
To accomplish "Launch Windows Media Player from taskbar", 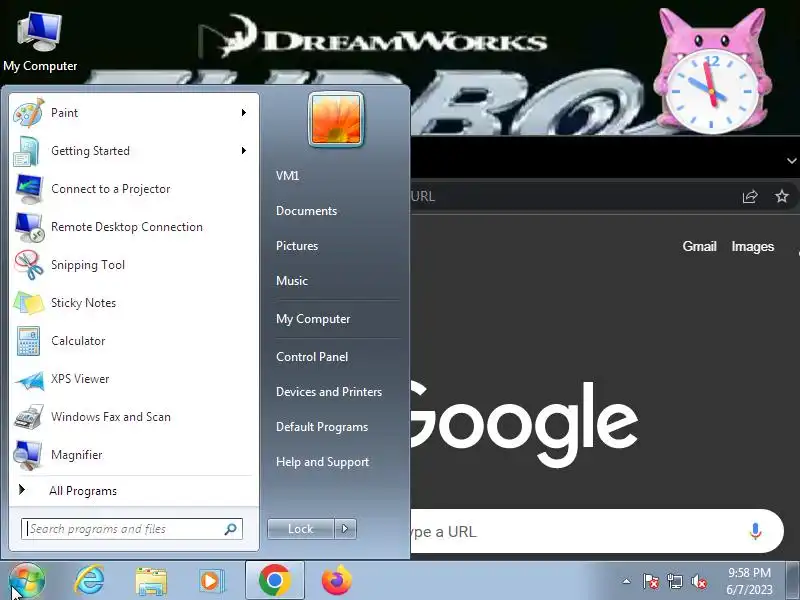I will point(212,581).
